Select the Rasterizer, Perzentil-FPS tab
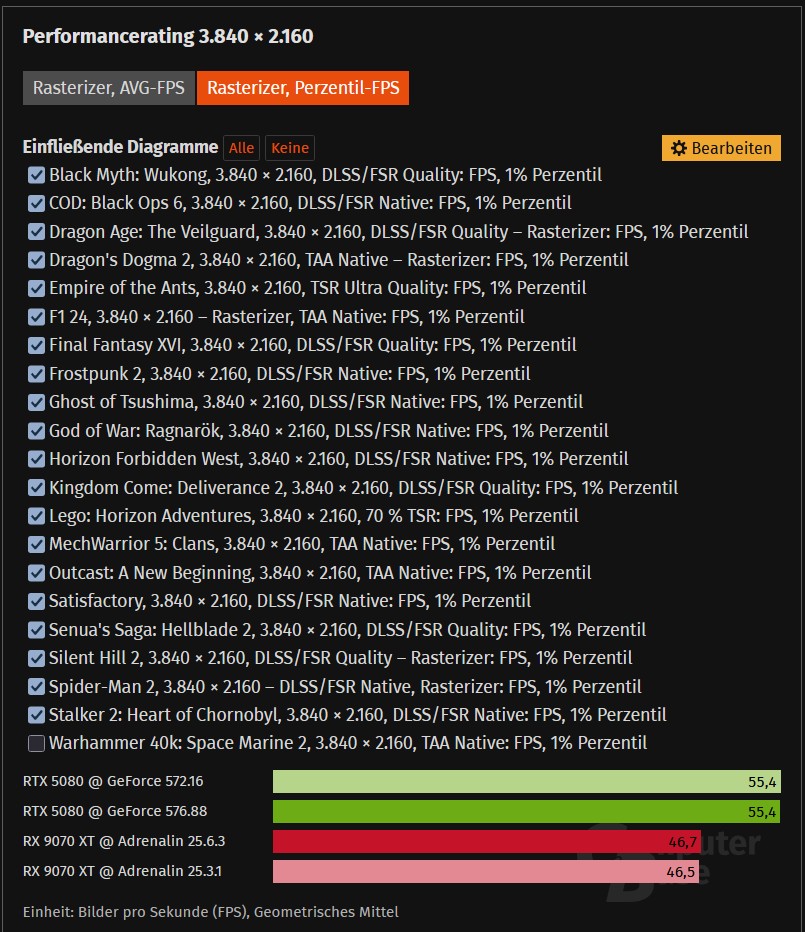Viewport: 805px width, 932px height. coord(304,88)
